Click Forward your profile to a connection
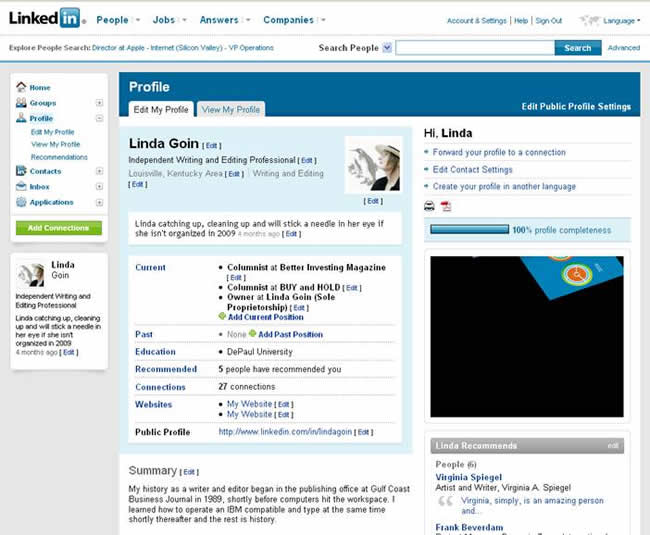The image size is (650, 535). click(499, 152)
